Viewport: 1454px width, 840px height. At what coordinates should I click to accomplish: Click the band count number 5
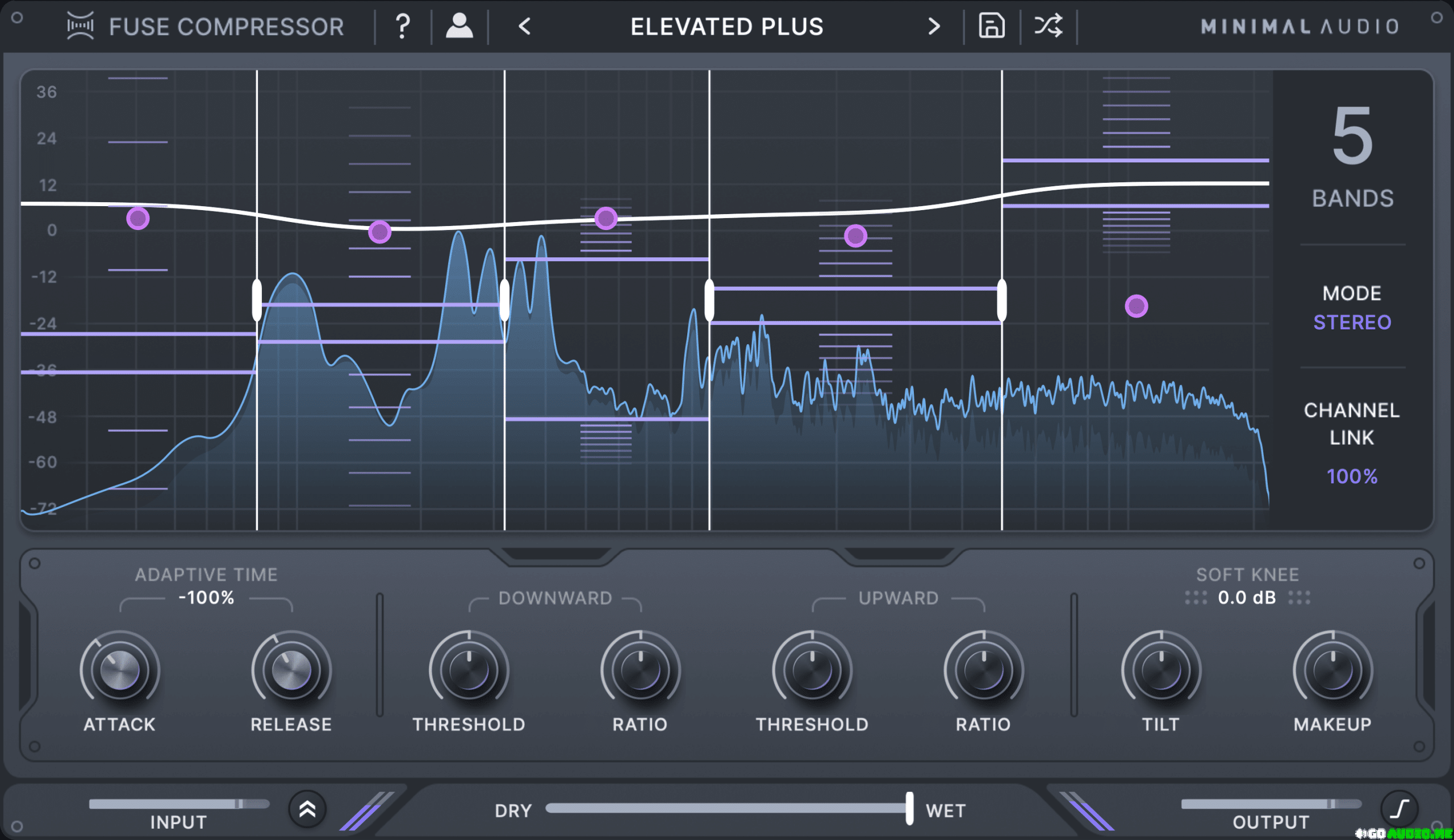[x=1352, y=136]
